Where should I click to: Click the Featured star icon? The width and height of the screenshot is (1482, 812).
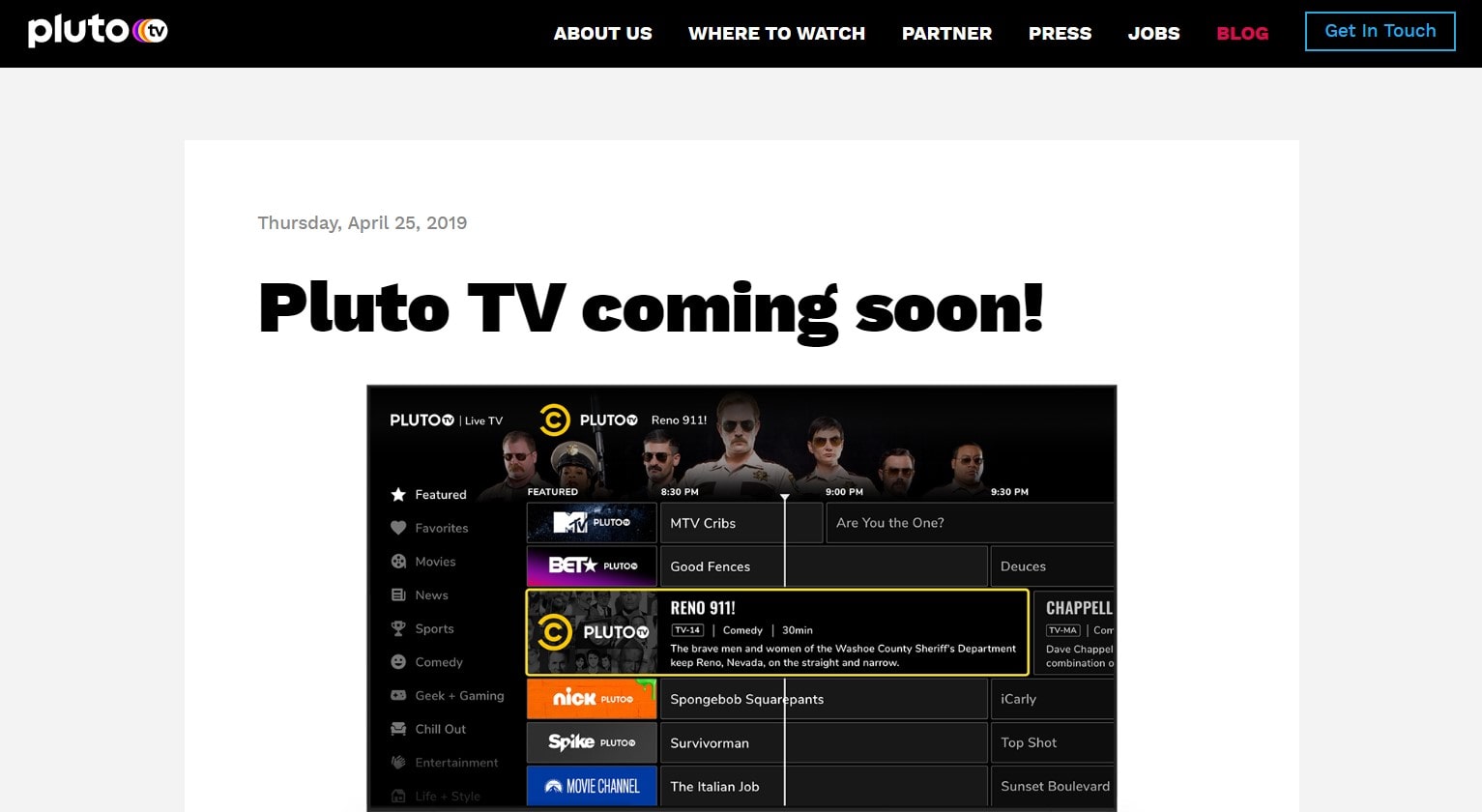pos(398,494)
